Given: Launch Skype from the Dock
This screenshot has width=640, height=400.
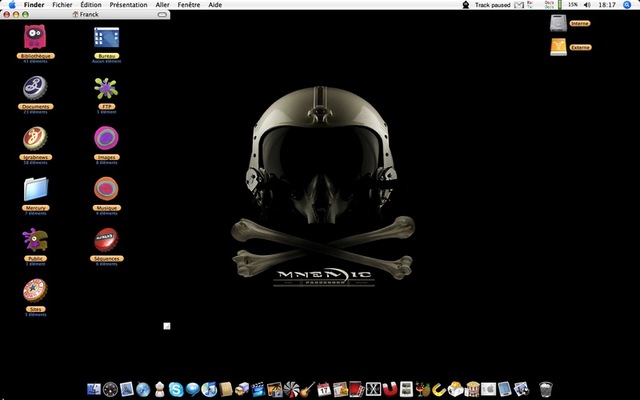Looking at the screenshot, I should coord(176,389).
